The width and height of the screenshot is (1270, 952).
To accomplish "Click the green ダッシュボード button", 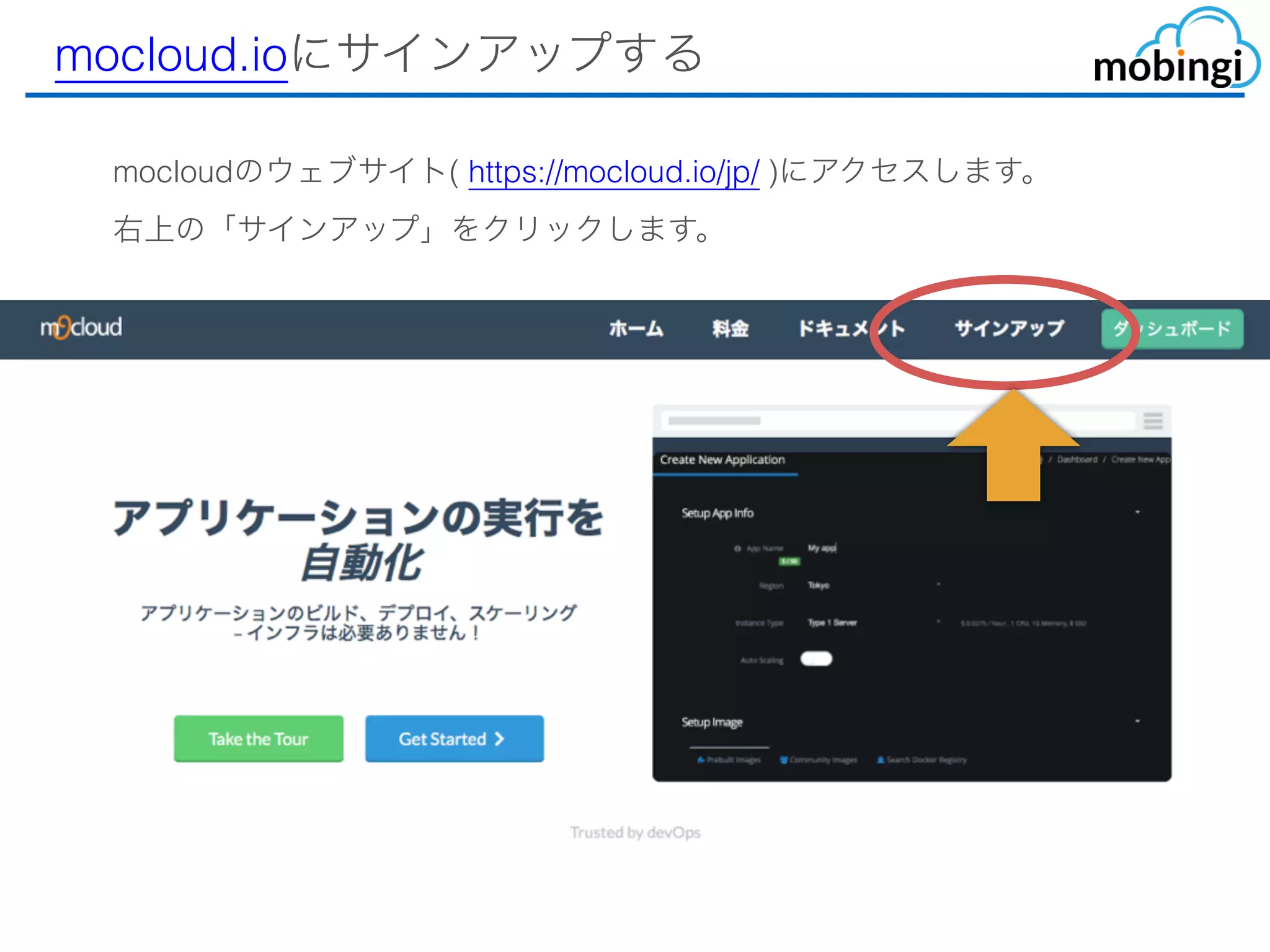I will [1172, 329].
